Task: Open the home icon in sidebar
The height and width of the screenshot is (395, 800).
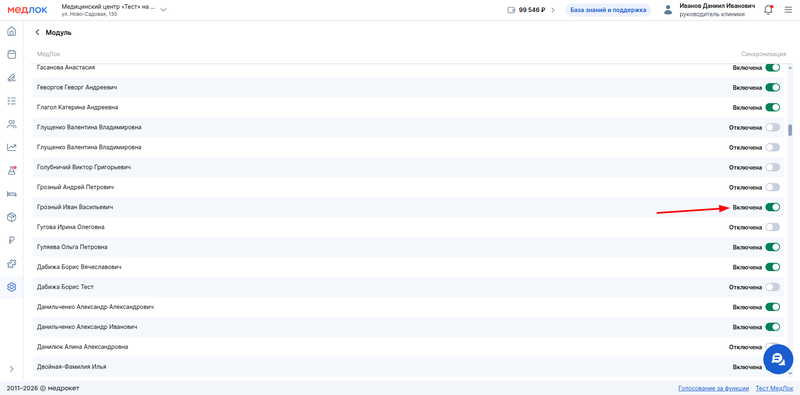Action: pyautogui.click(x=11, y=31)
